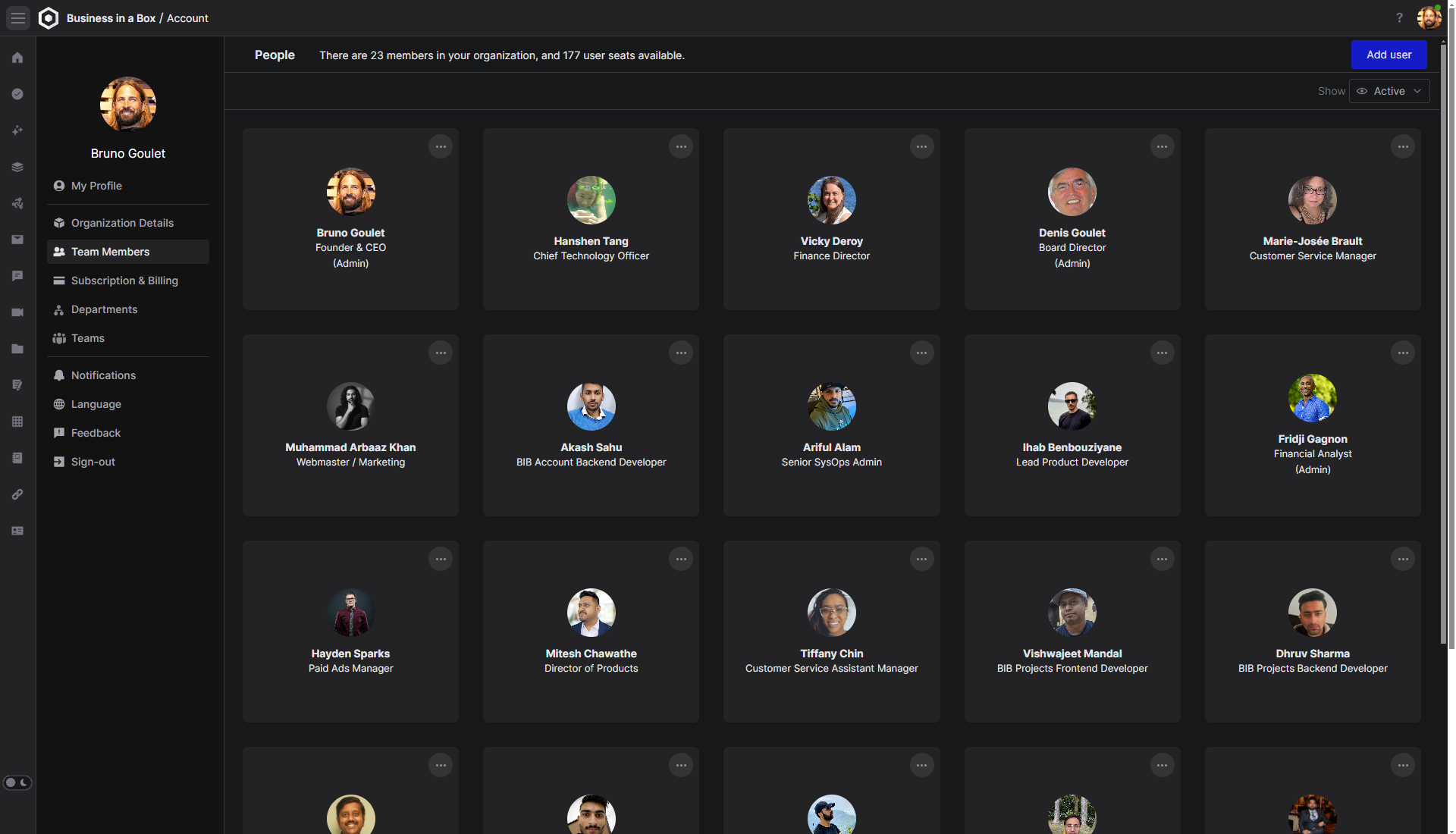Click the checkmark tasks icon in rail
This screenshot has width=1456, height=834.
pyautogui.click(x=17, y=94)
